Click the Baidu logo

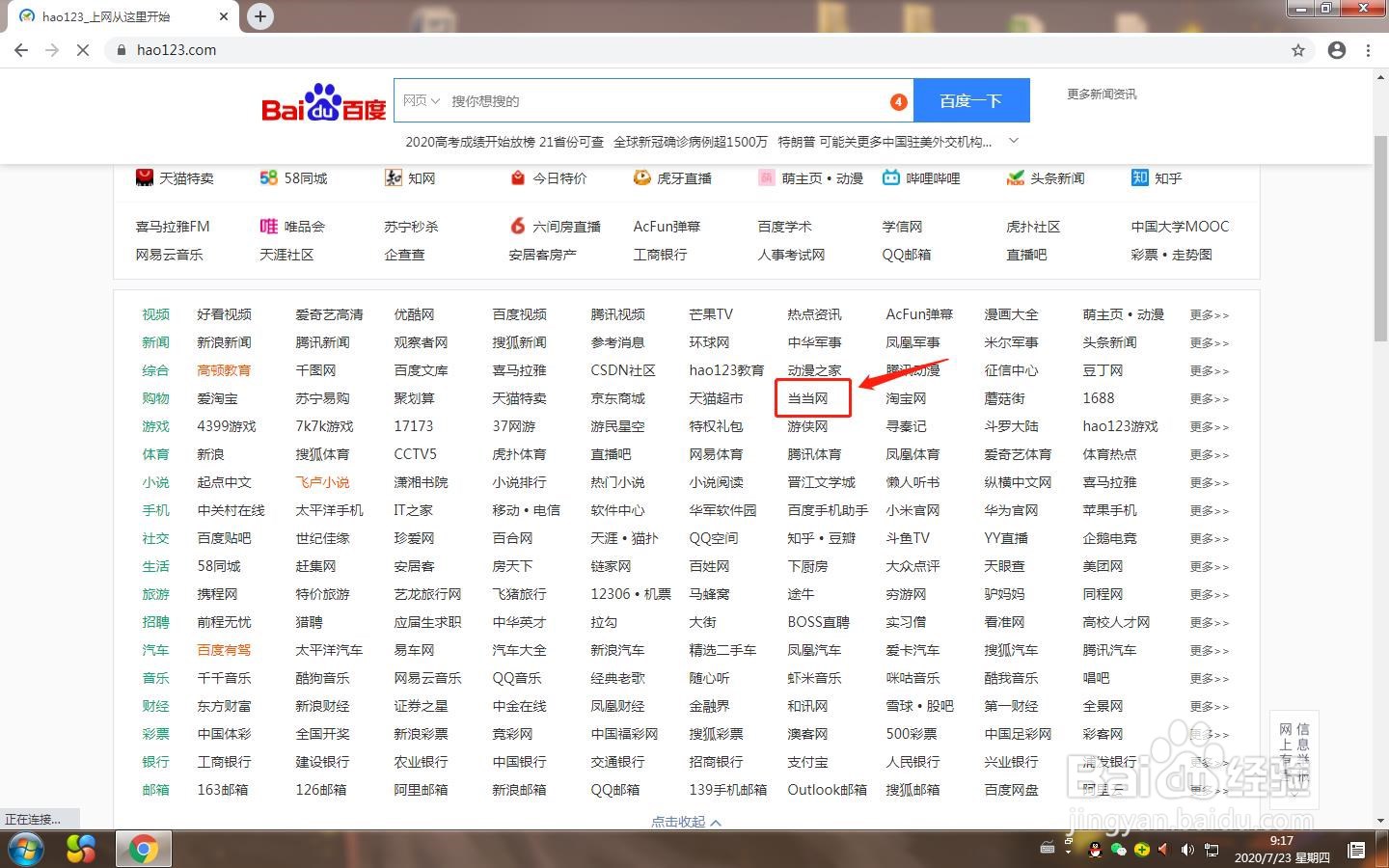point(324,103)
